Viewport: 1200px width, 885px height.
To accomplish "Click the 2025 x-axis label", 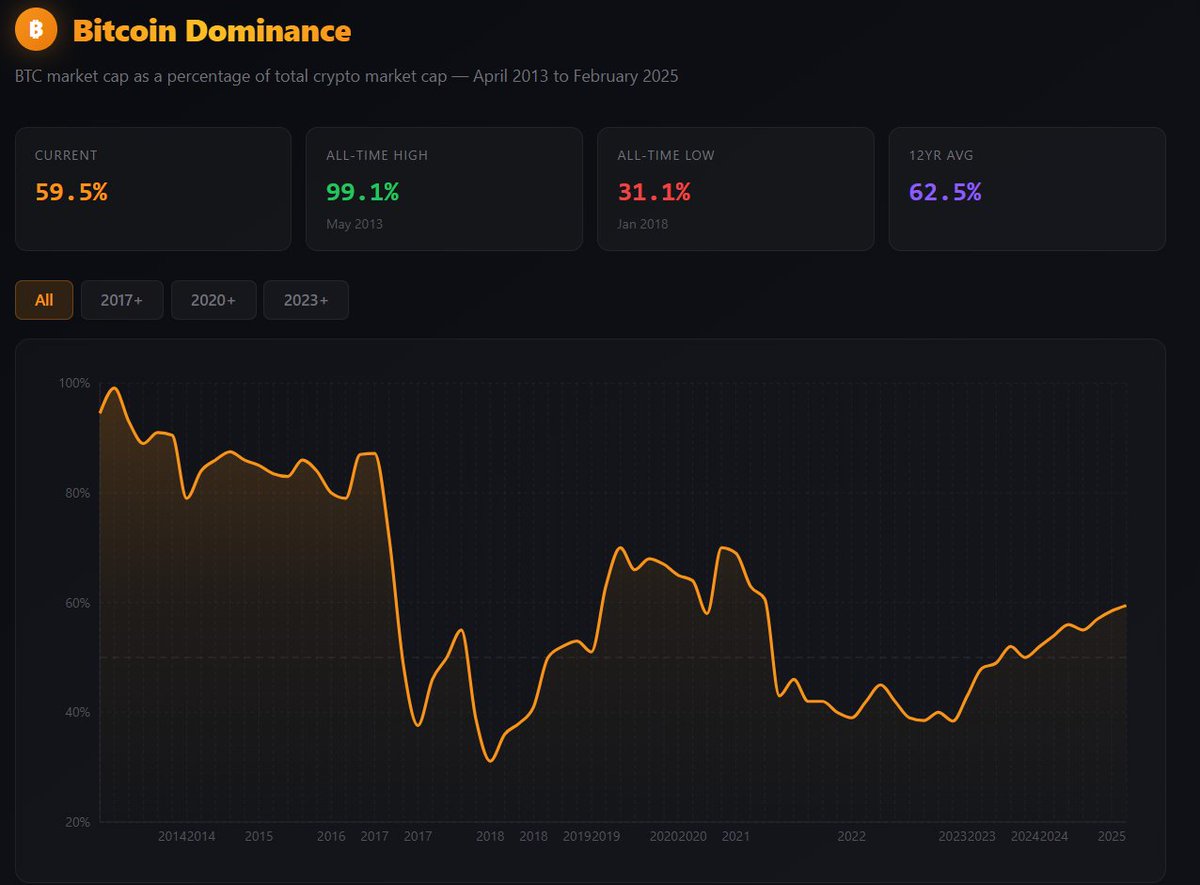I will [1112, 836].
